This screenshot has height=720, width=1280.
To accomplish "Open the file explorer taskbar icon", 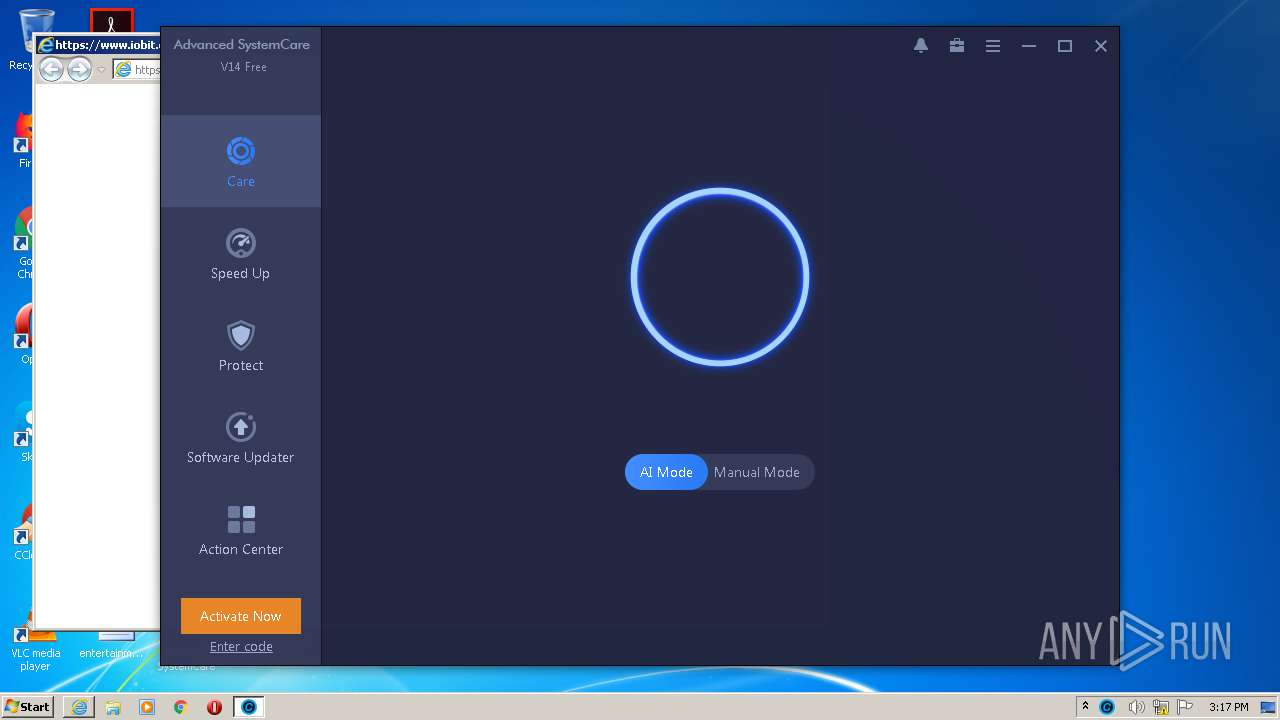I will [x=113, y=707].
